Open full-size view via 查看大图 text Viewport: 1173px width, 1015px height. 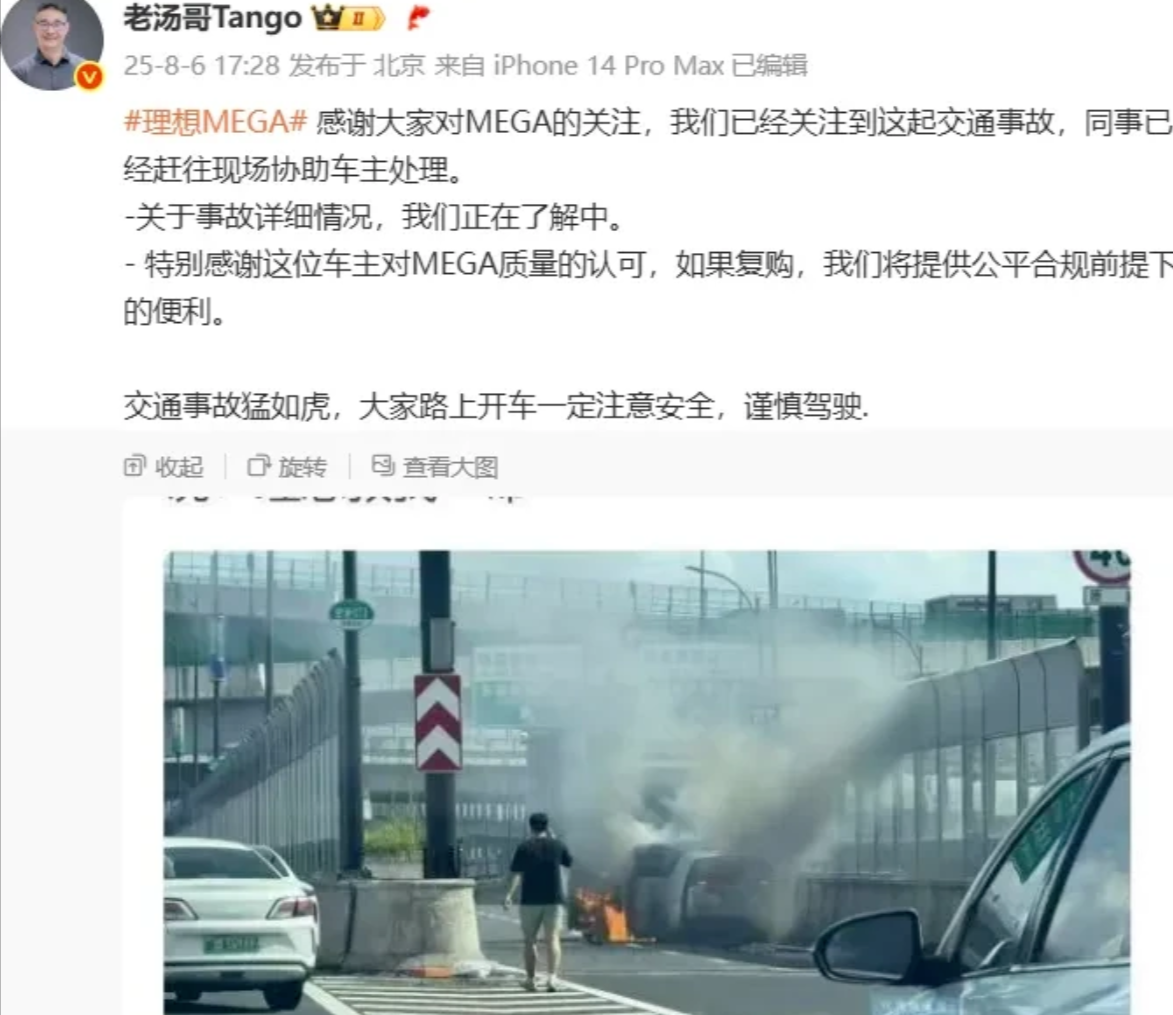450,467
